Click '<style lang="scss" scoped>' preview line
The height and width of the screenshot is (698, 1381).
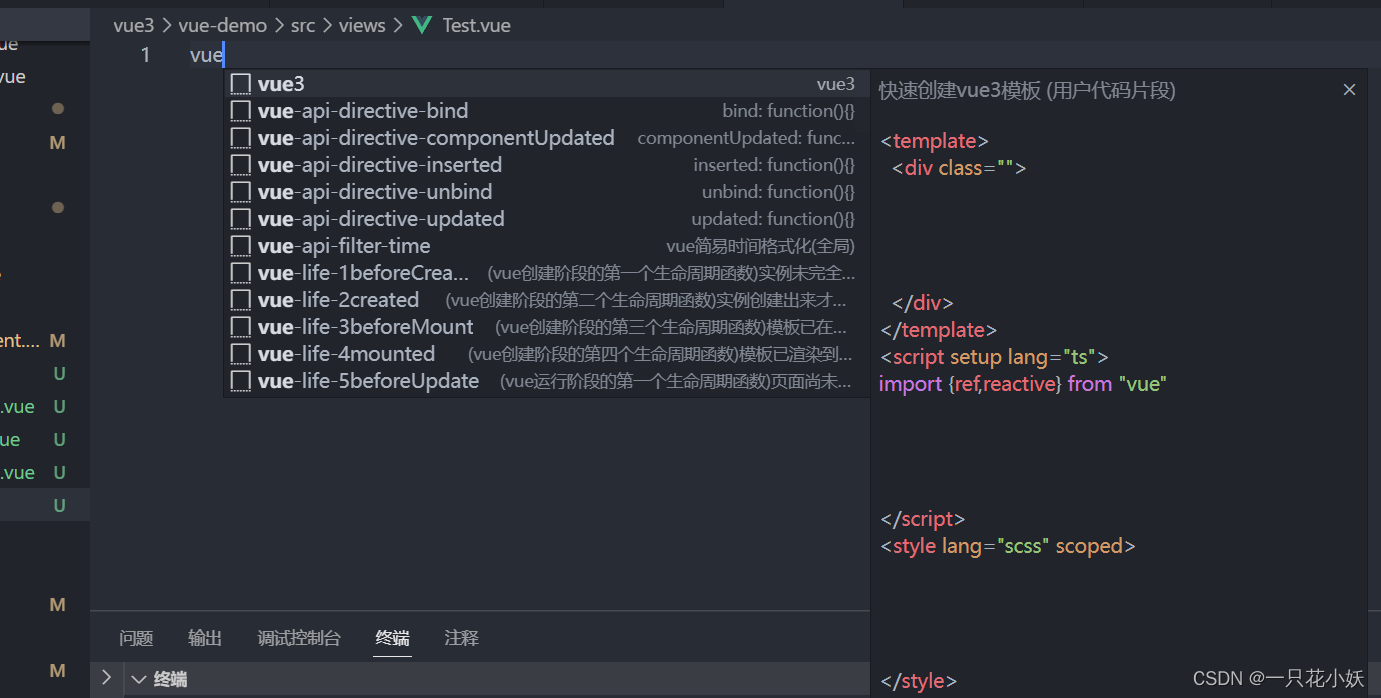(x=1008, y=546)
